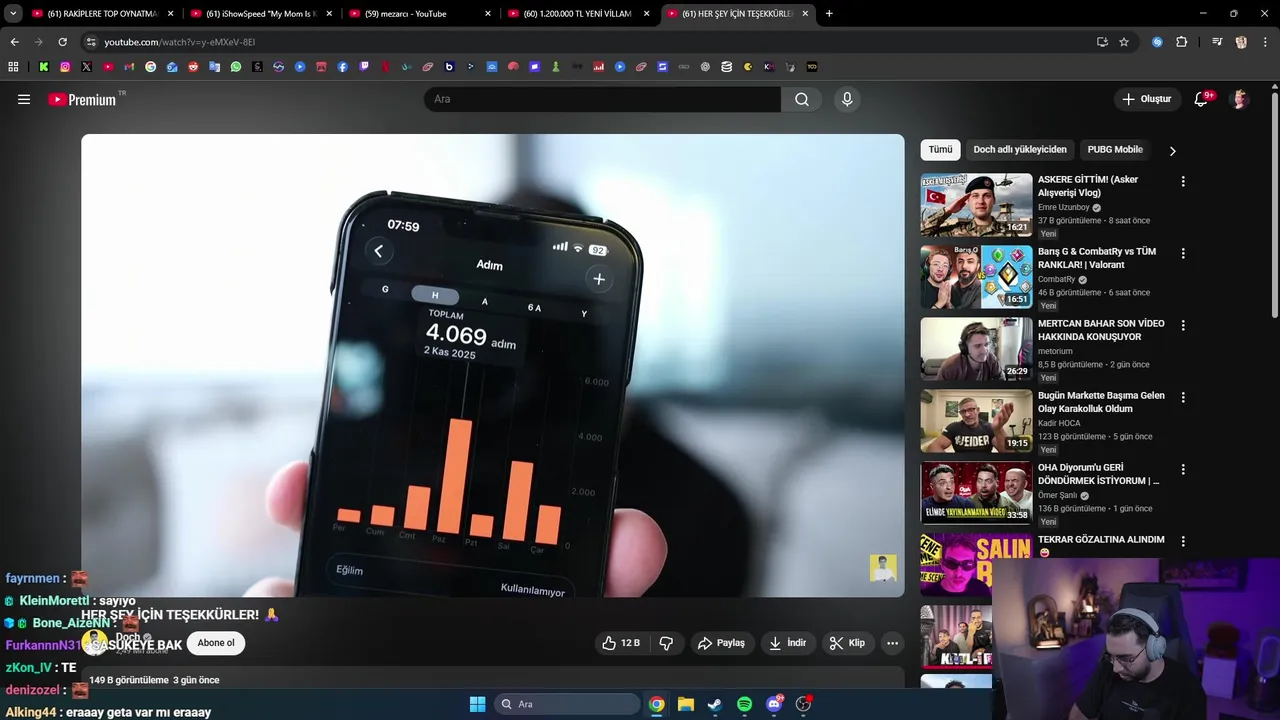
Task: Share video with Paylaş button
Action: [x=721, y=643]
